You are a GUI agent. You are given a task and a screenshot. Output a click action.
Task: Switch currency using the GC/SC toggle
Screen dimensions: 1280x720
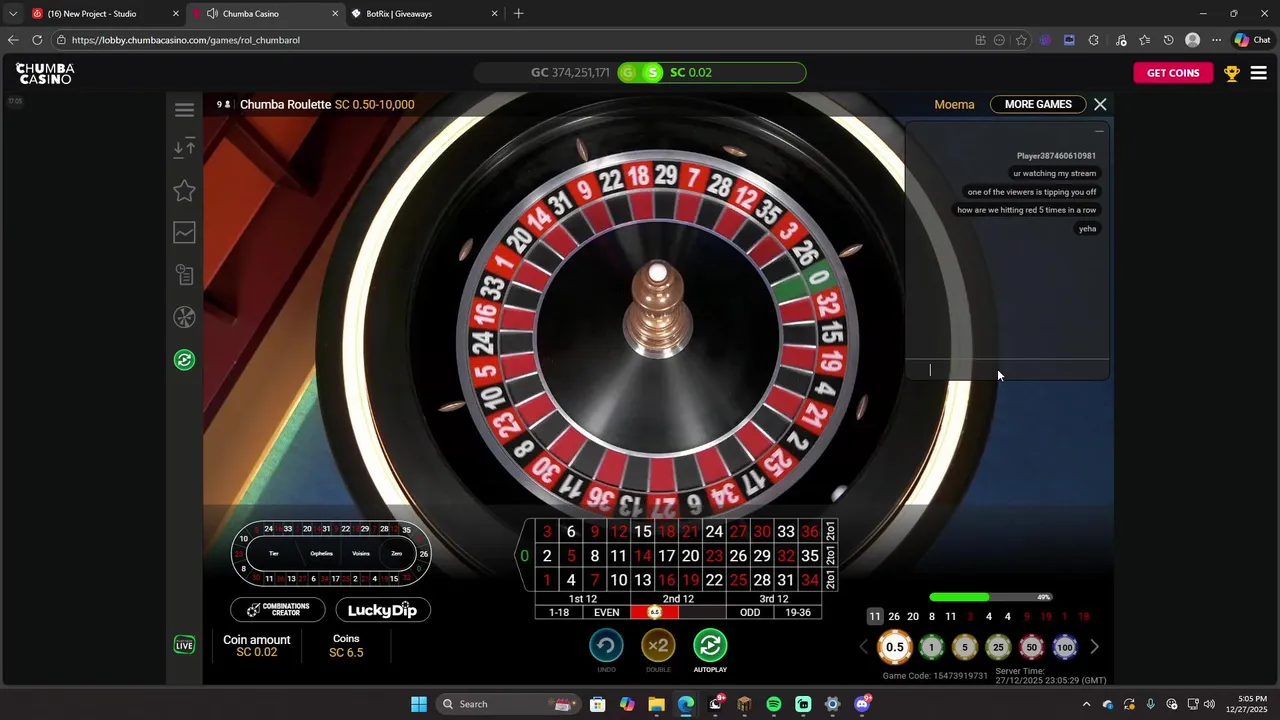640,72
